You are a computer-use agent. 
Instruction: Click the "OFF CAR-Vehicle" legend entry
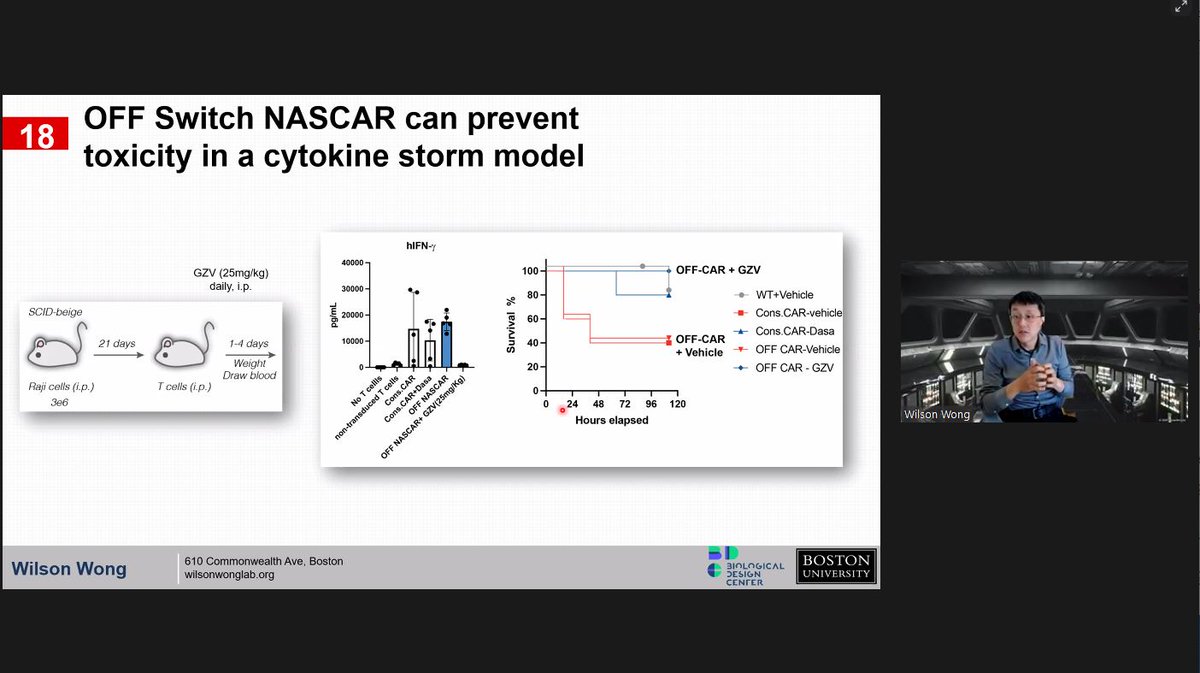click(787, 349)
